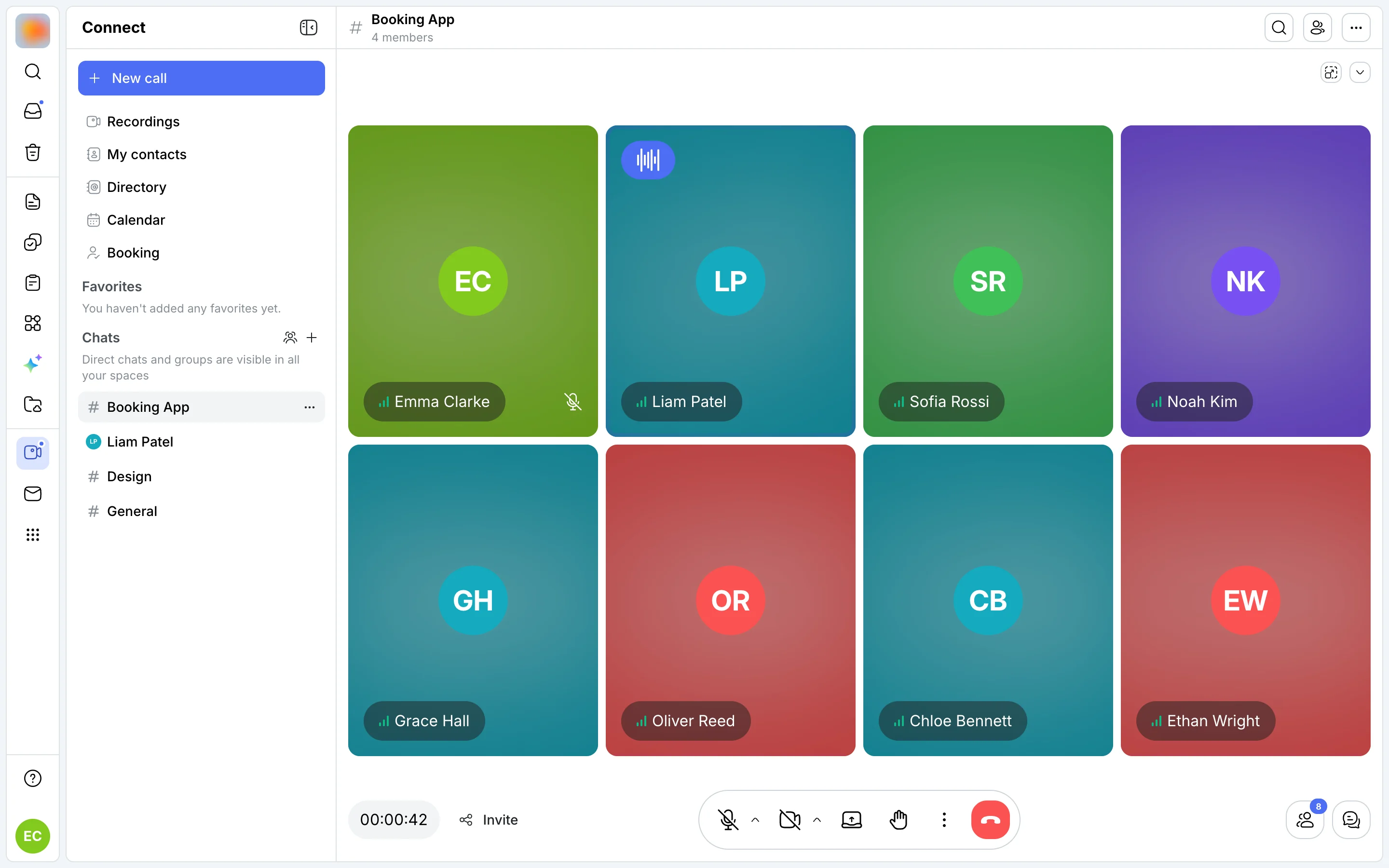The height and width of the screenshot is (868, 1389).
Task: Open the General channel
Action: coord(202,511)
